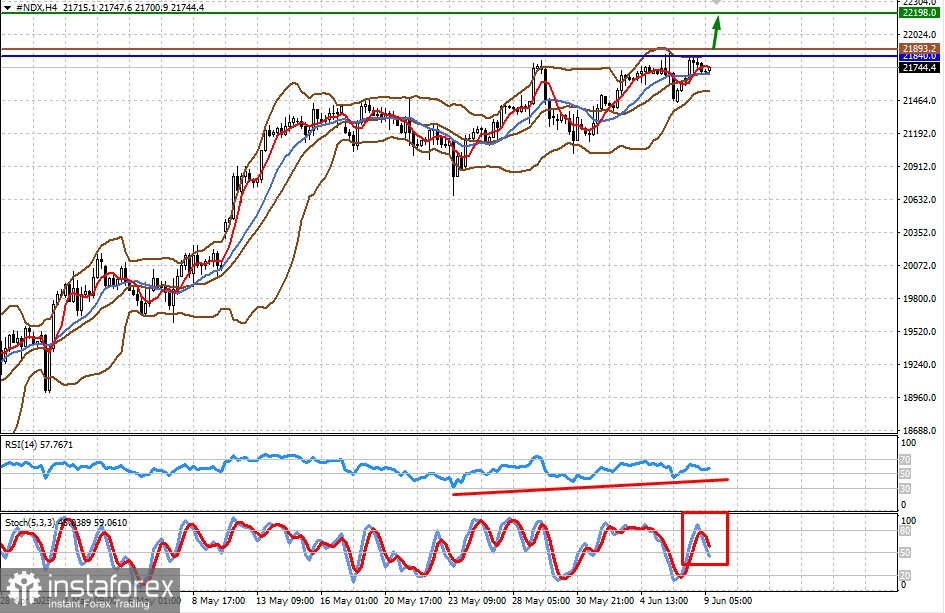This screenshot has height=613, width=945.
Task: Click the 9 Jun 05:00 time label
Action: 728,601
